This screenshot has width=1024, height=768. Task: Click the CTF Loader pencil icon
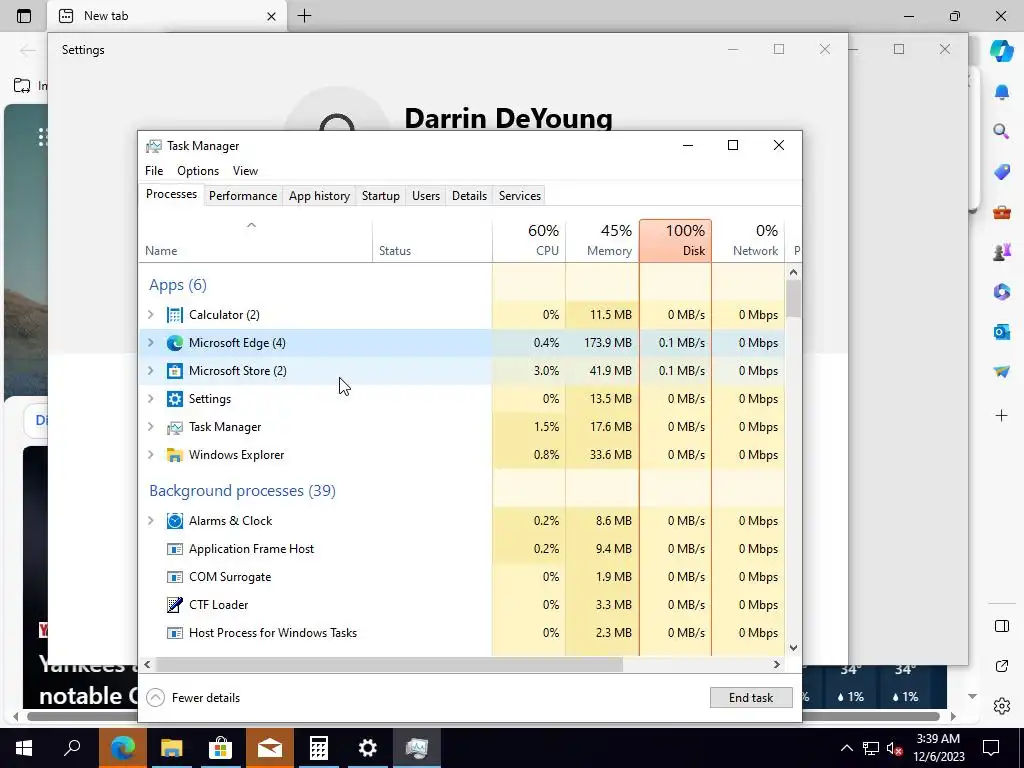coord(174,605)
